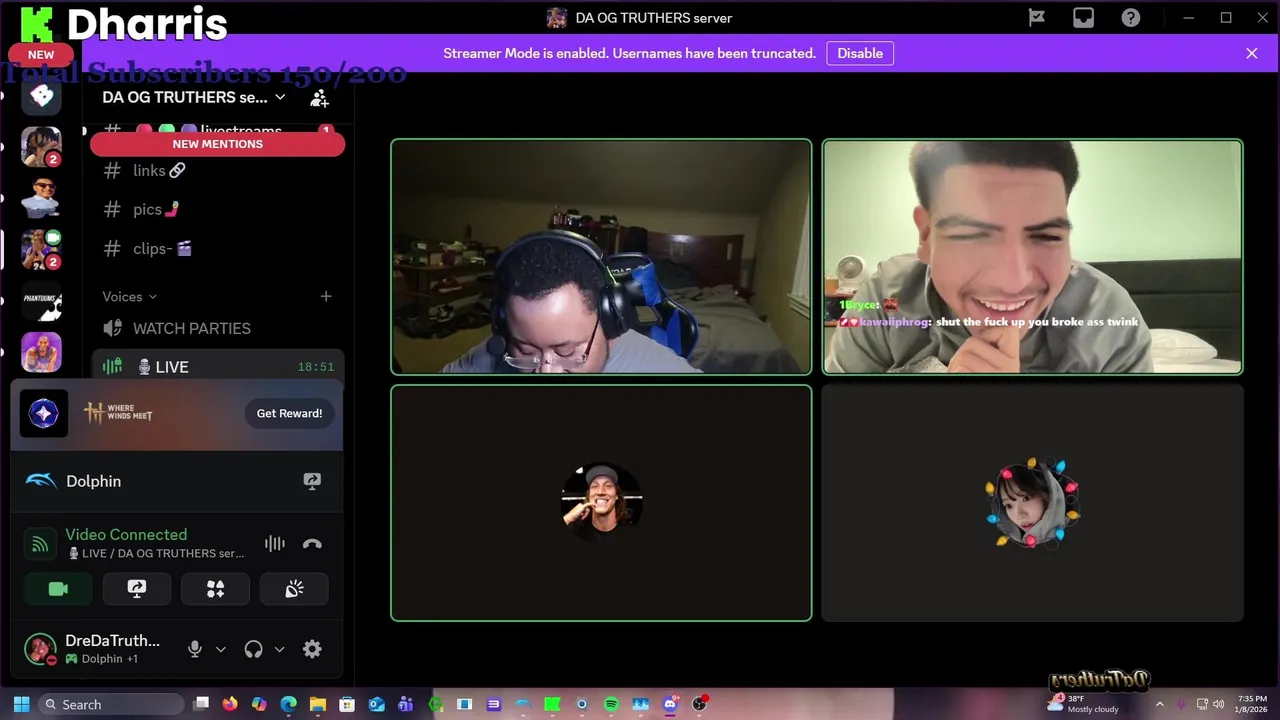Viewport: 1280px width, 720px height.
Task: Select server with green video badge
Action: [42, 249]
